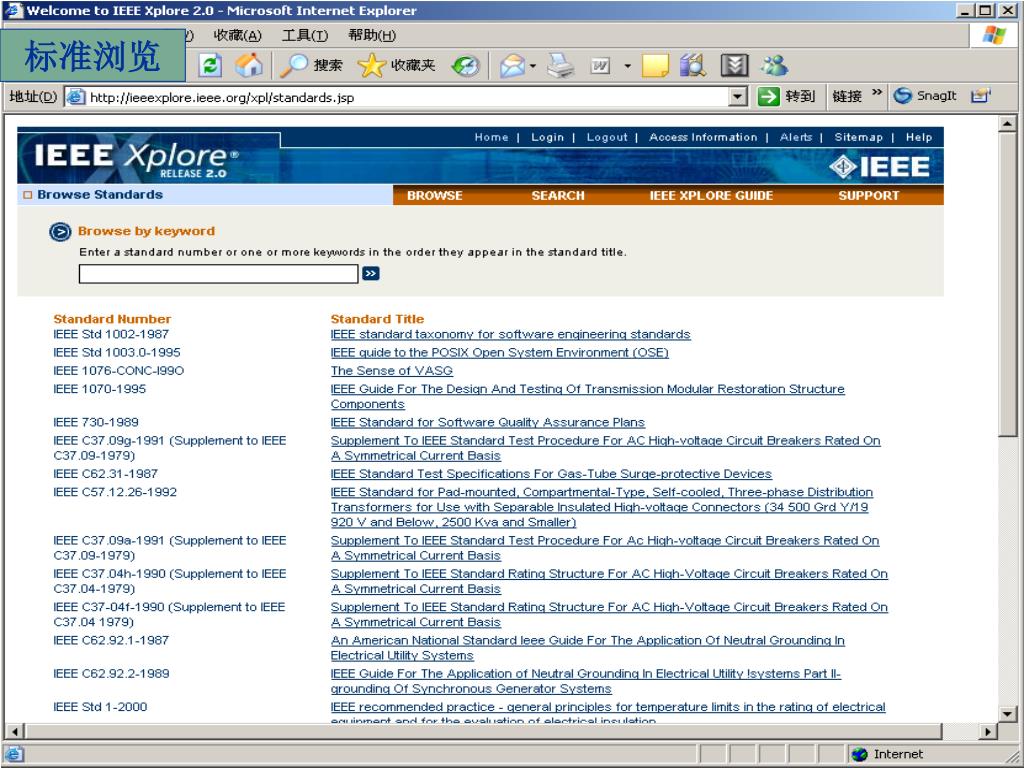Click the Internet zone globe icon

860,754
